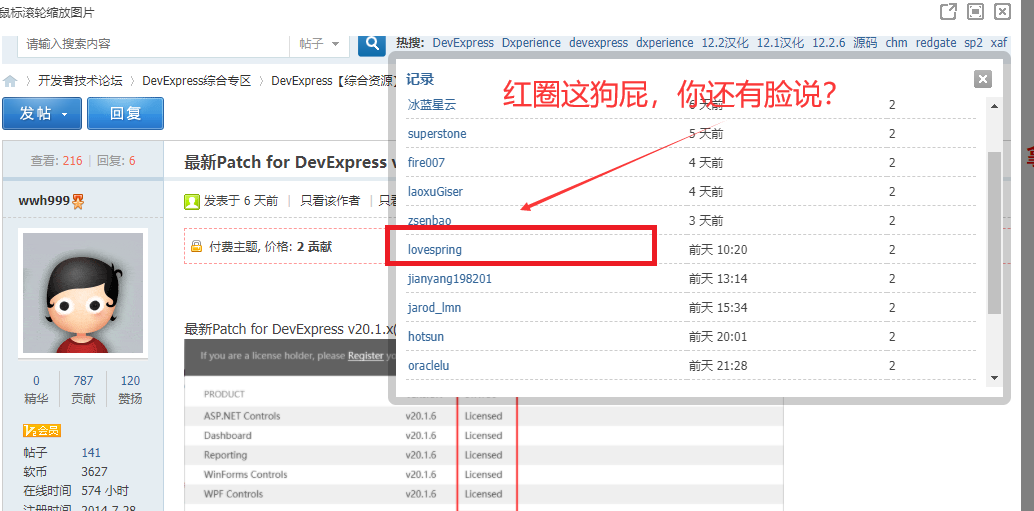Click the green poster icon before 发表于
Image resolution: width=1034 pixels, height=511 pixels.
(x=192, y=201)
